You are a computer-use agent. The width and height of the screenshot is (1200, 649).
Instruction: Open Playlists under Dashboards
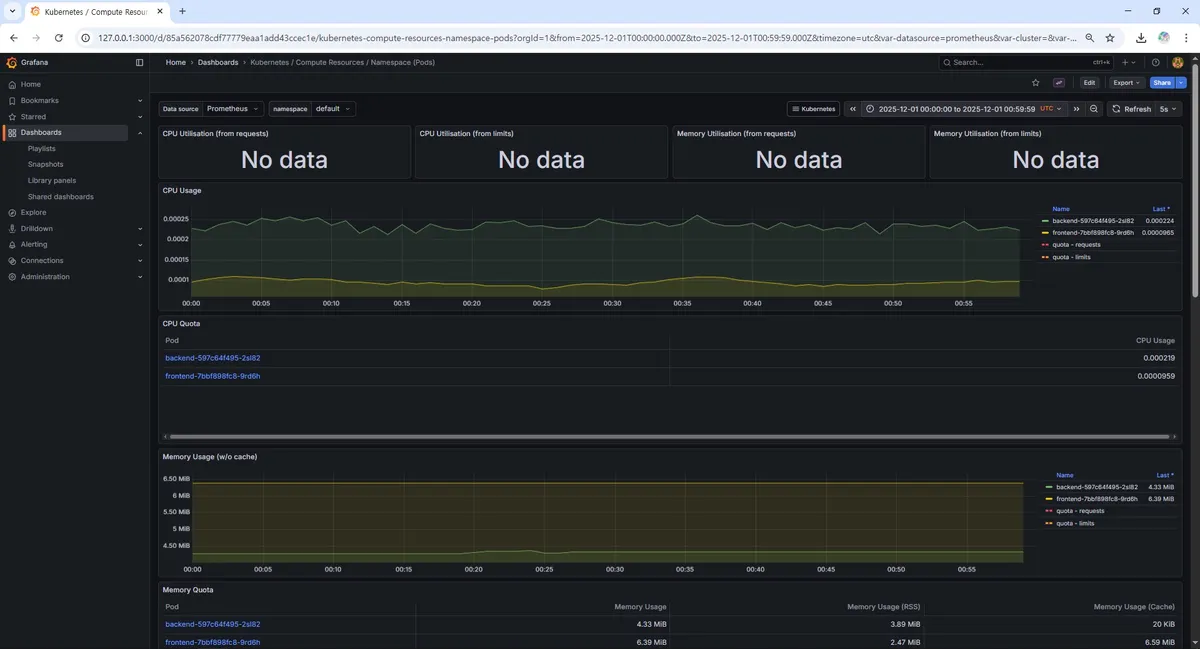click(42, 148)
